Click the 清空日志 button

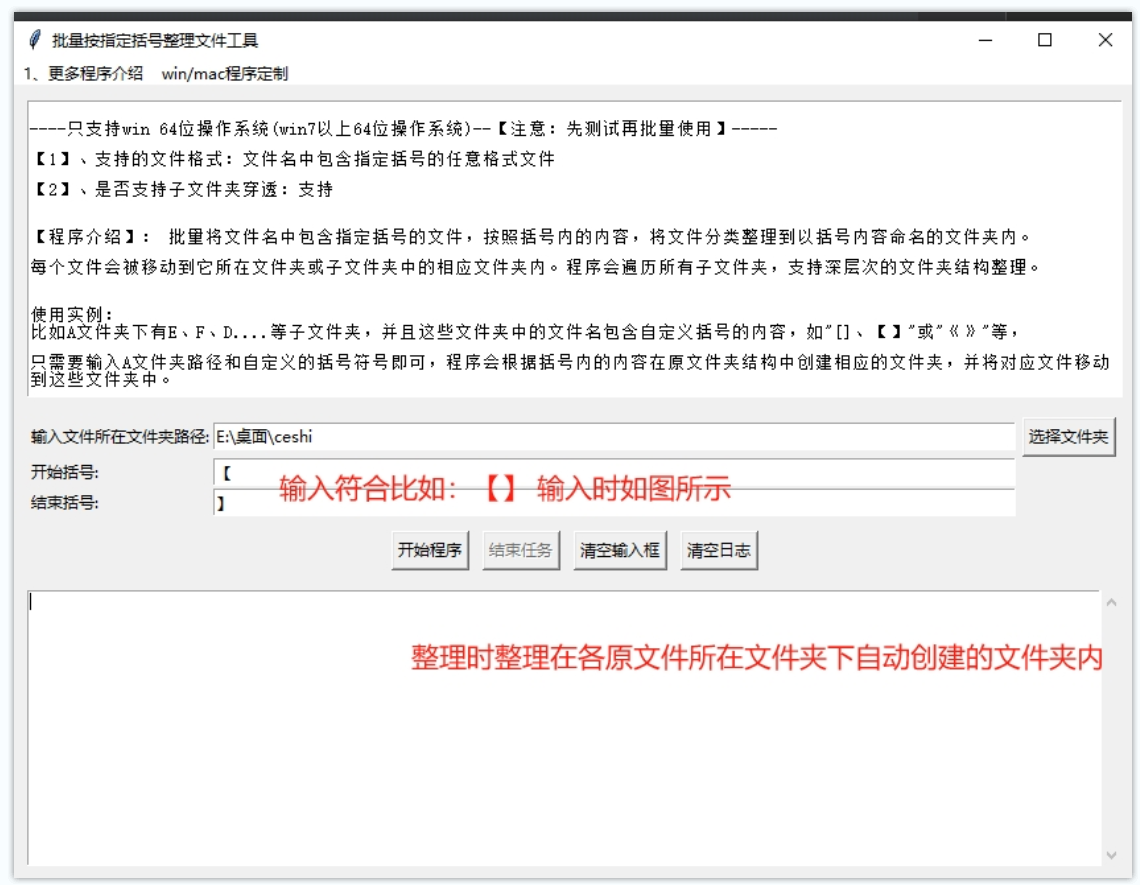click(x=718, y=550)
